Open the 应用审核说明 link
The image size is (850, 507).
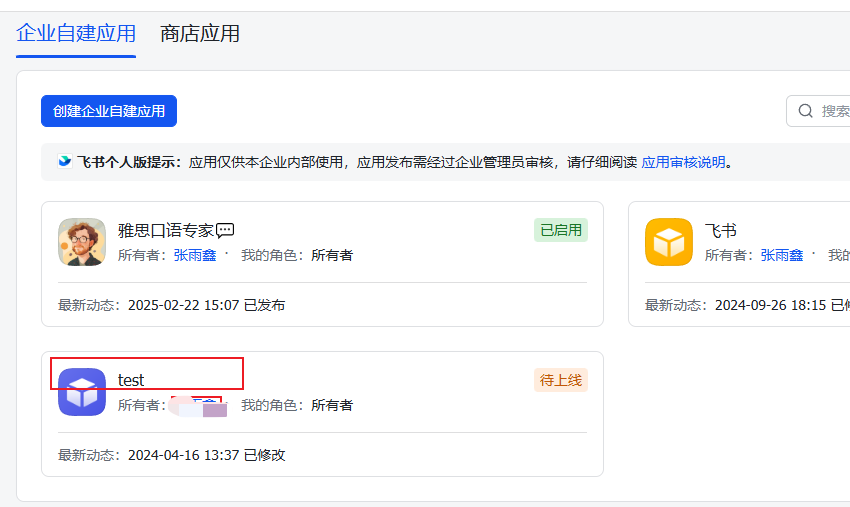pyautogui.click(x=683, y=162)
